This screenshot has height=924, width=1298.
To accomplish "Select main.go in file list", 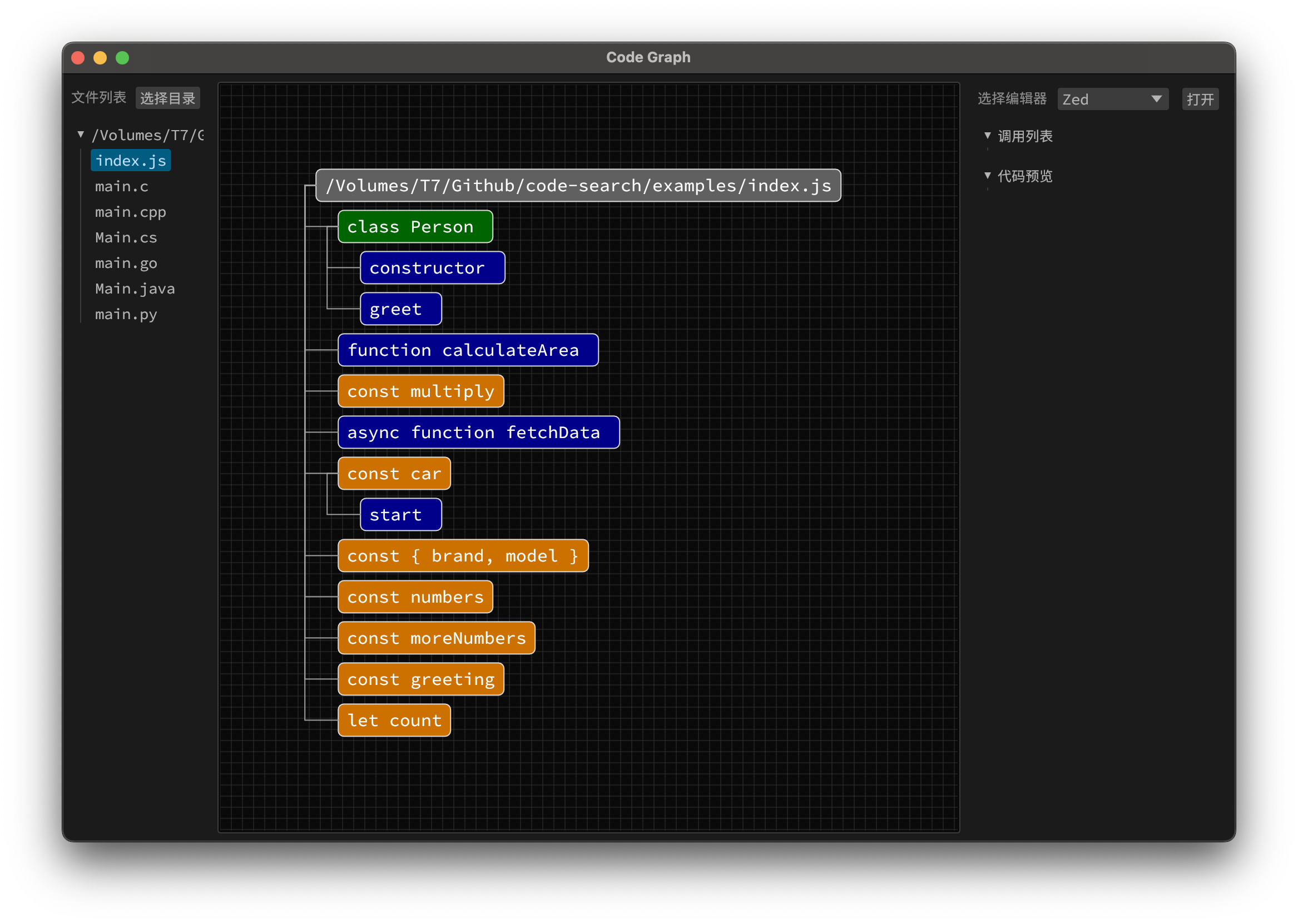I will point(126,264).
